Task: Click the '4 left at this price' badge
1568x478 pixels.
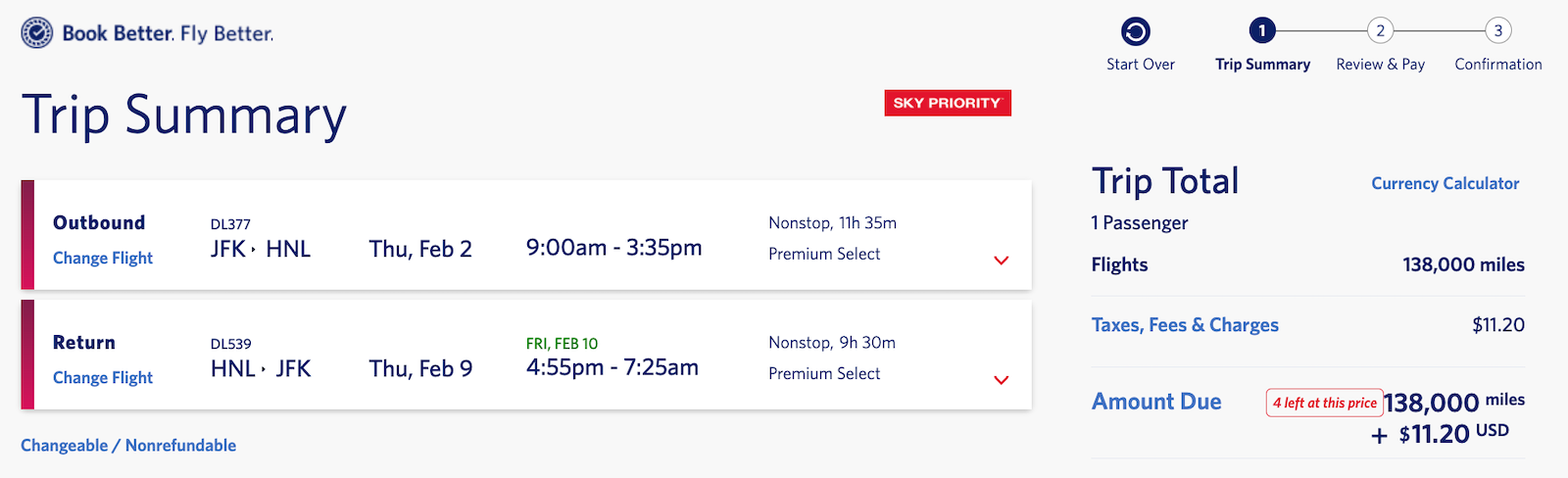Action: point(1325,403)
